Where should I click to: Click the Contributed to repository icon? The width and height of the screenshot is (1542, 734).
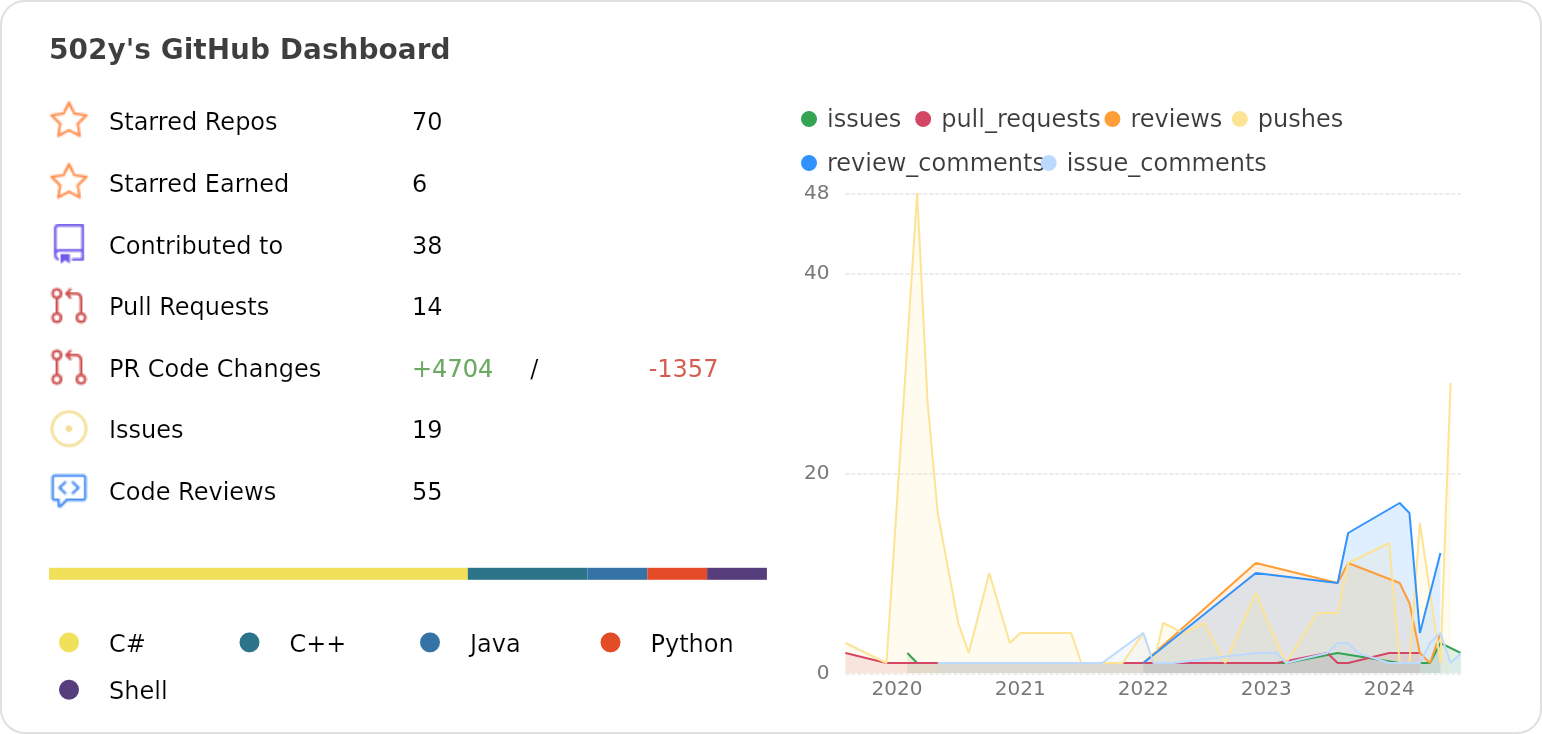[69, 244]
